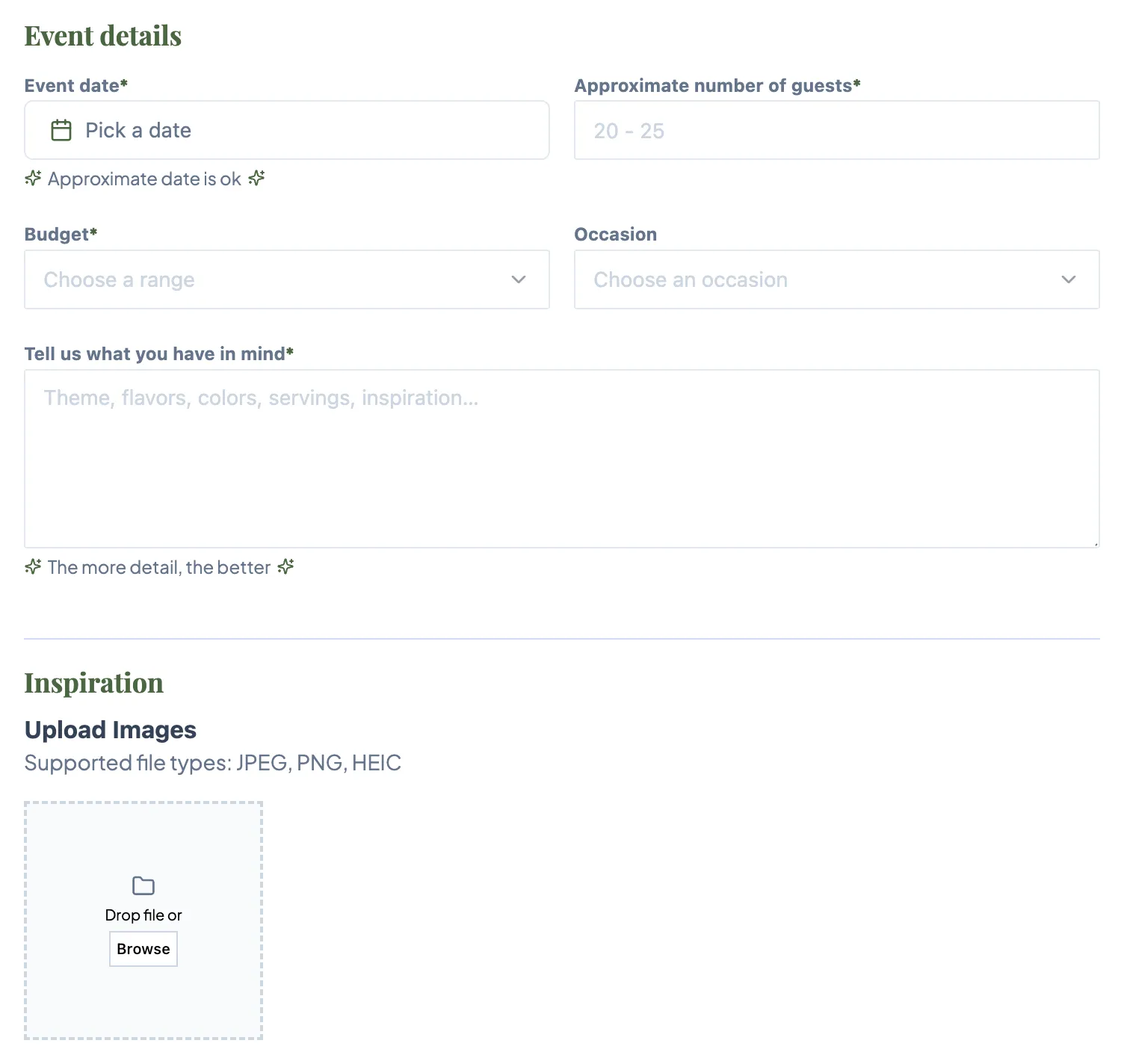This screenshot has height=1064, width=1124.
Task: Click inside the "Theme, flavors, colors" text area
Action: [x=562, y=457]
